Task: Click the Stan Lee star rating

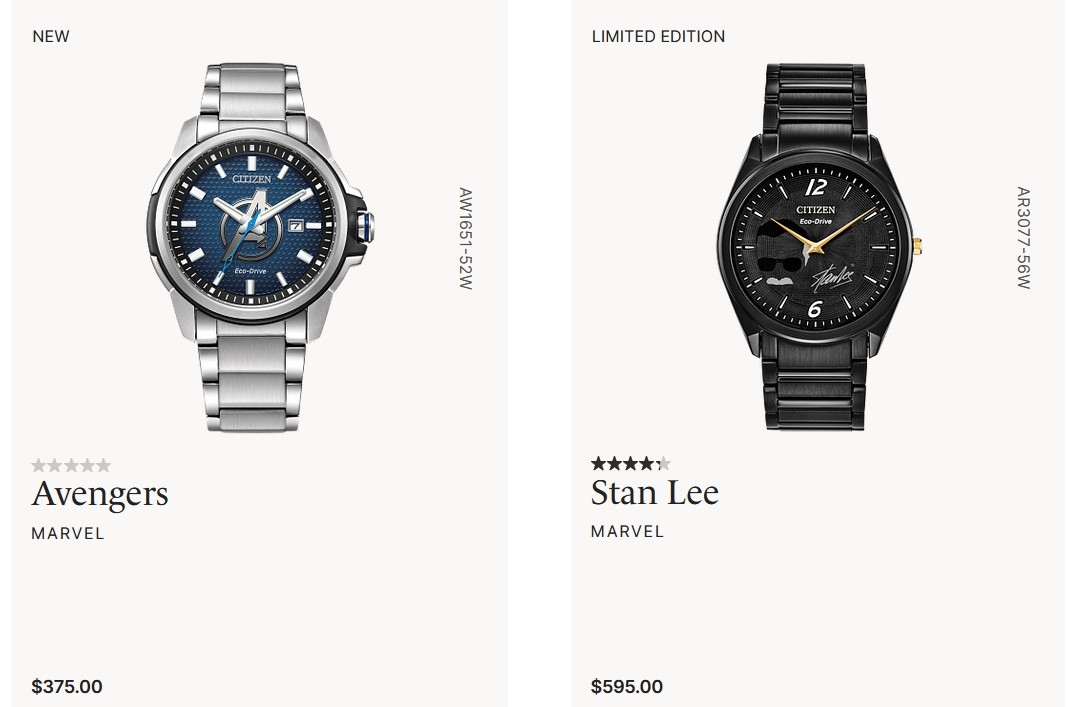Action: 631,464
